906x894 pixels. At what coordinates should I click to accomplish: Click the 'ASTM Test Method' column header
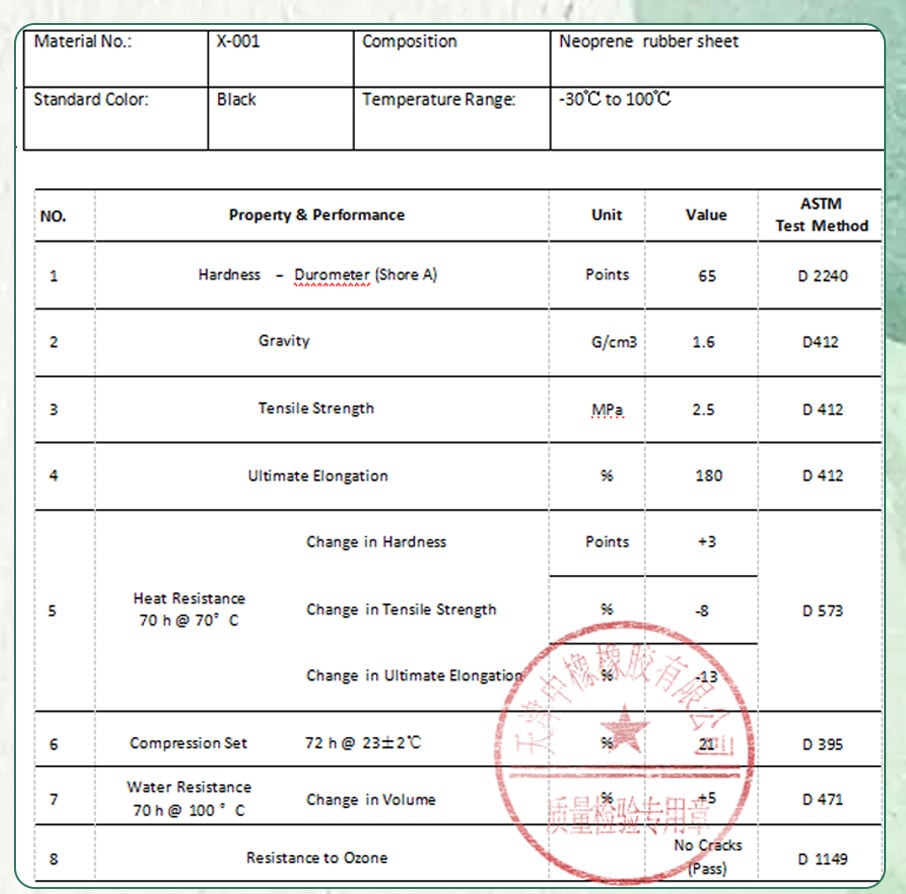point(822,214)
